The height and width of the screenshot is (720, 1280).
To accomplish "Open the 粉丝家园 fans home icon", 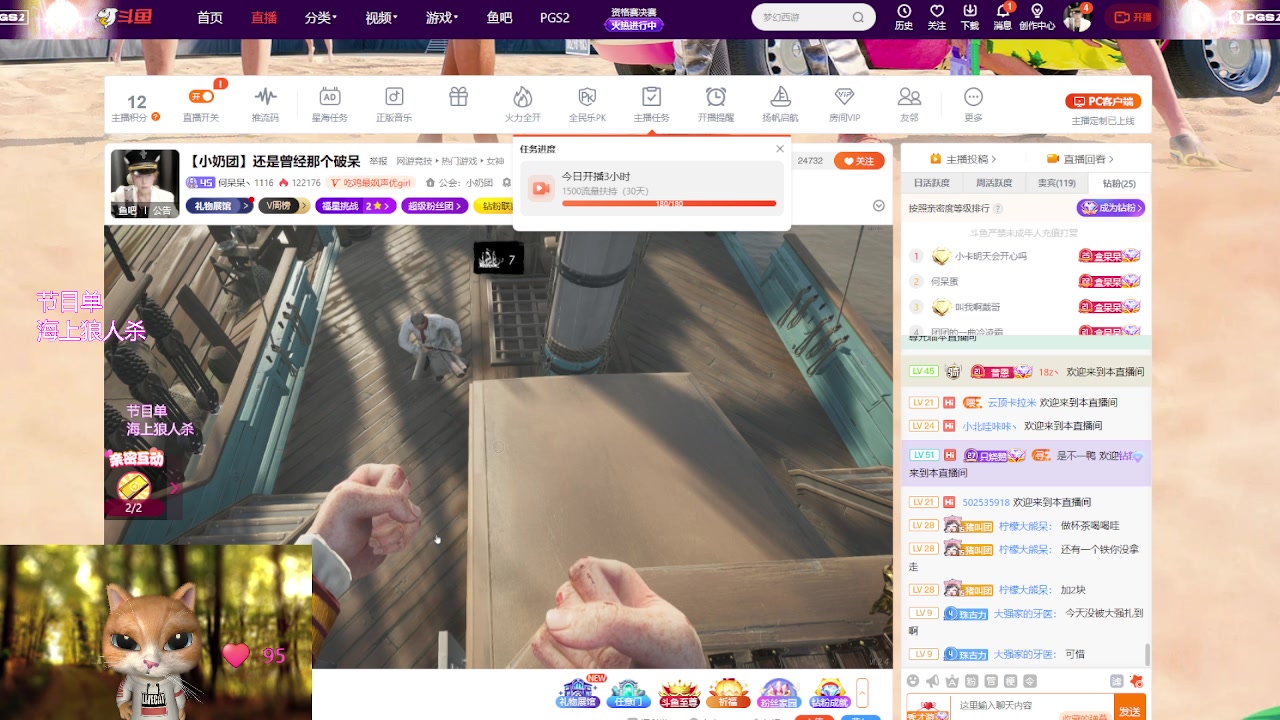I will [779, 692].
